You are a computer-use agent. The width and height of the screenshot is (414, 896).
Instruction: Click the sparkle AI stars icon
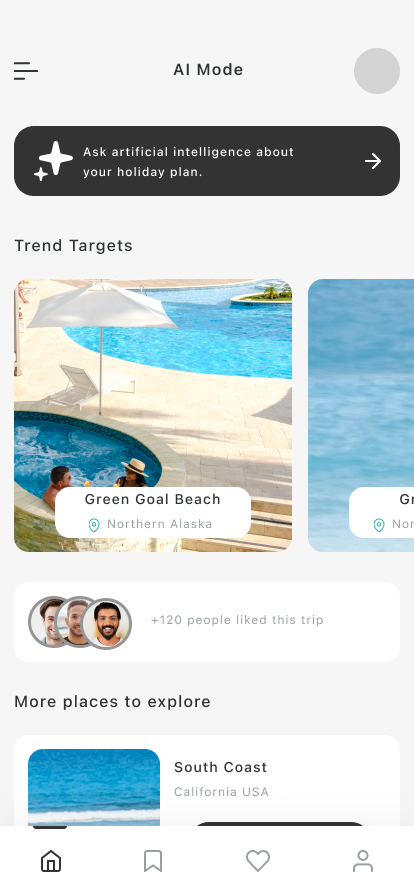(x=54, y=161)
